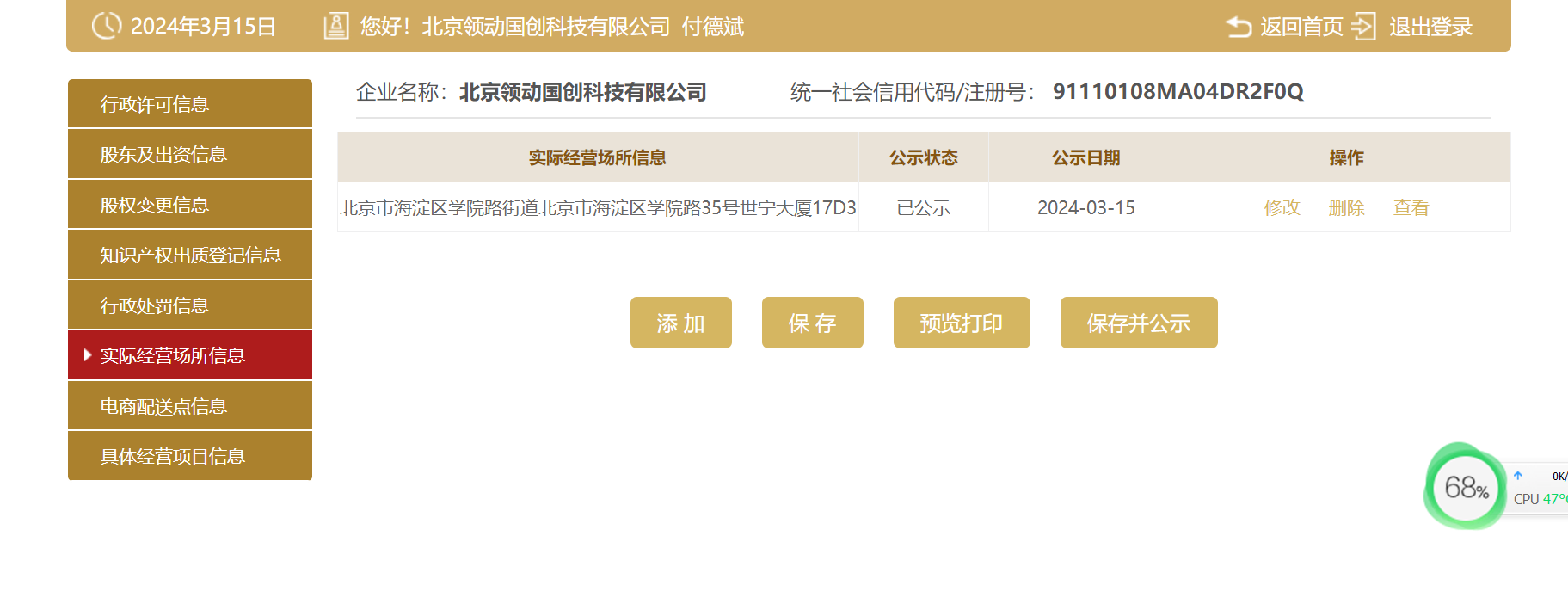Log out using 退出登录 link
Image resolution: width=1568 pixels, height=616 pixels.
pyautogui.click(x=1430, y=27)
